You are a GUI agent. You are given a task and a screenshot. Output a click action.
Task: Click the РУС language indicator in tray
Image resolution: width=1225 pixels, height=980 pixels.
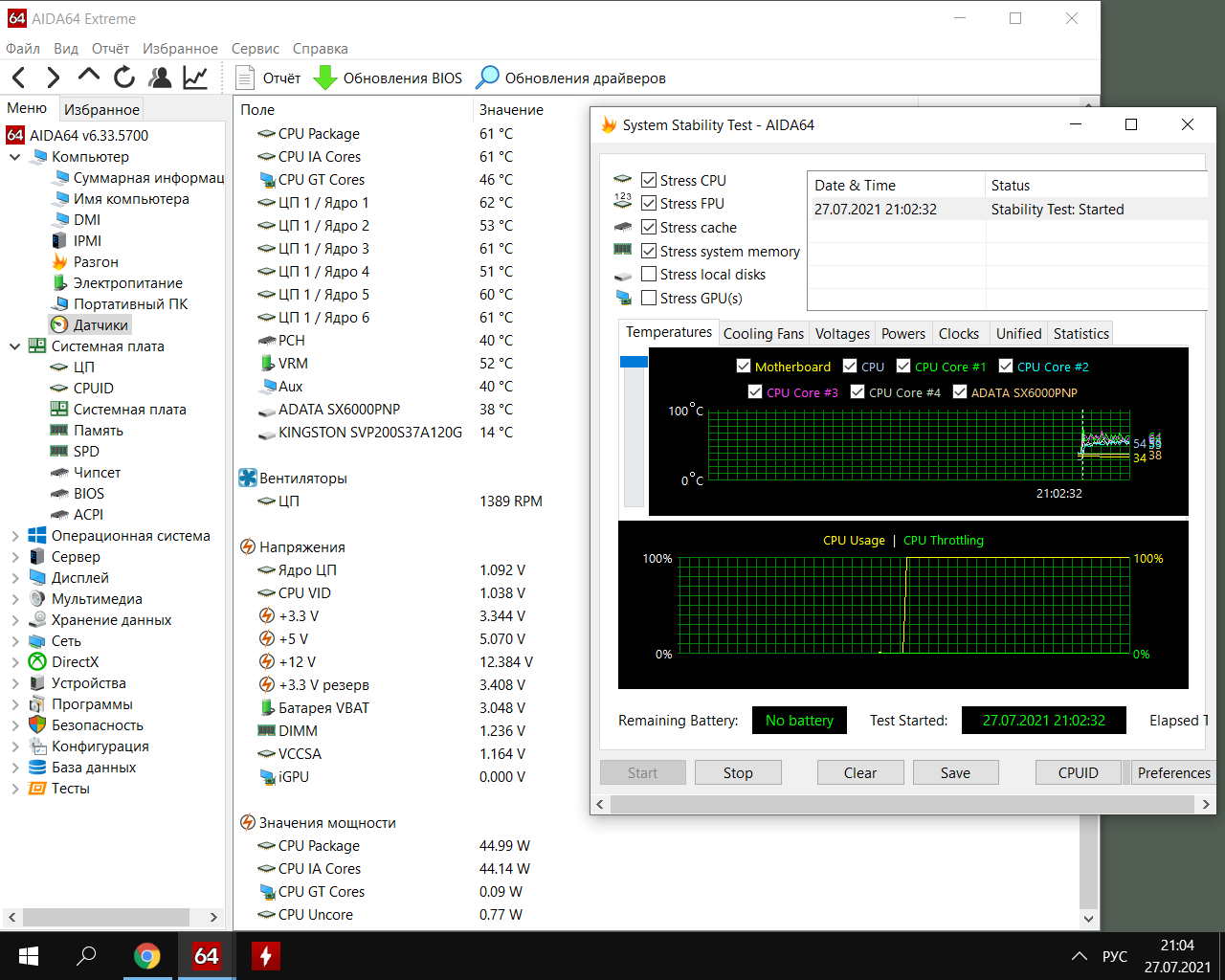point(1115,956)
